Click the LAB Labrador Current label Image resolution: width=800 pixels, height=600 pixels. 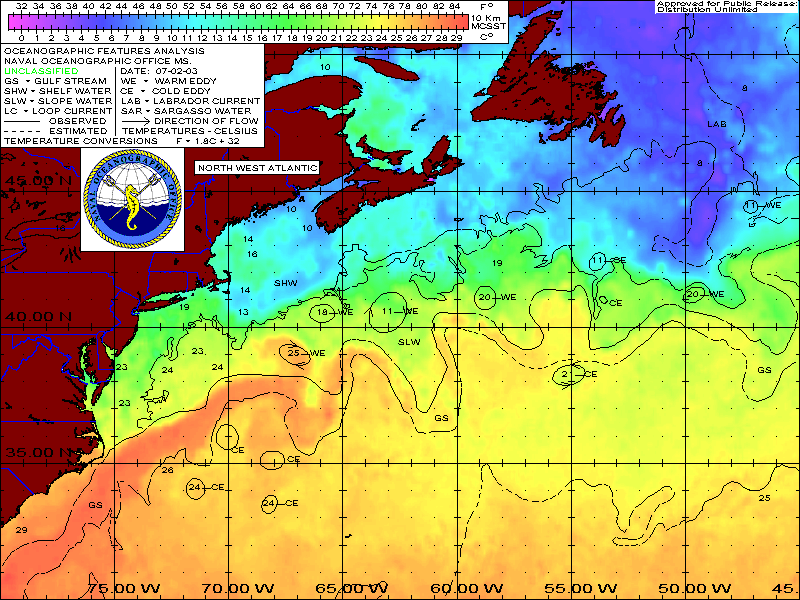716,124
